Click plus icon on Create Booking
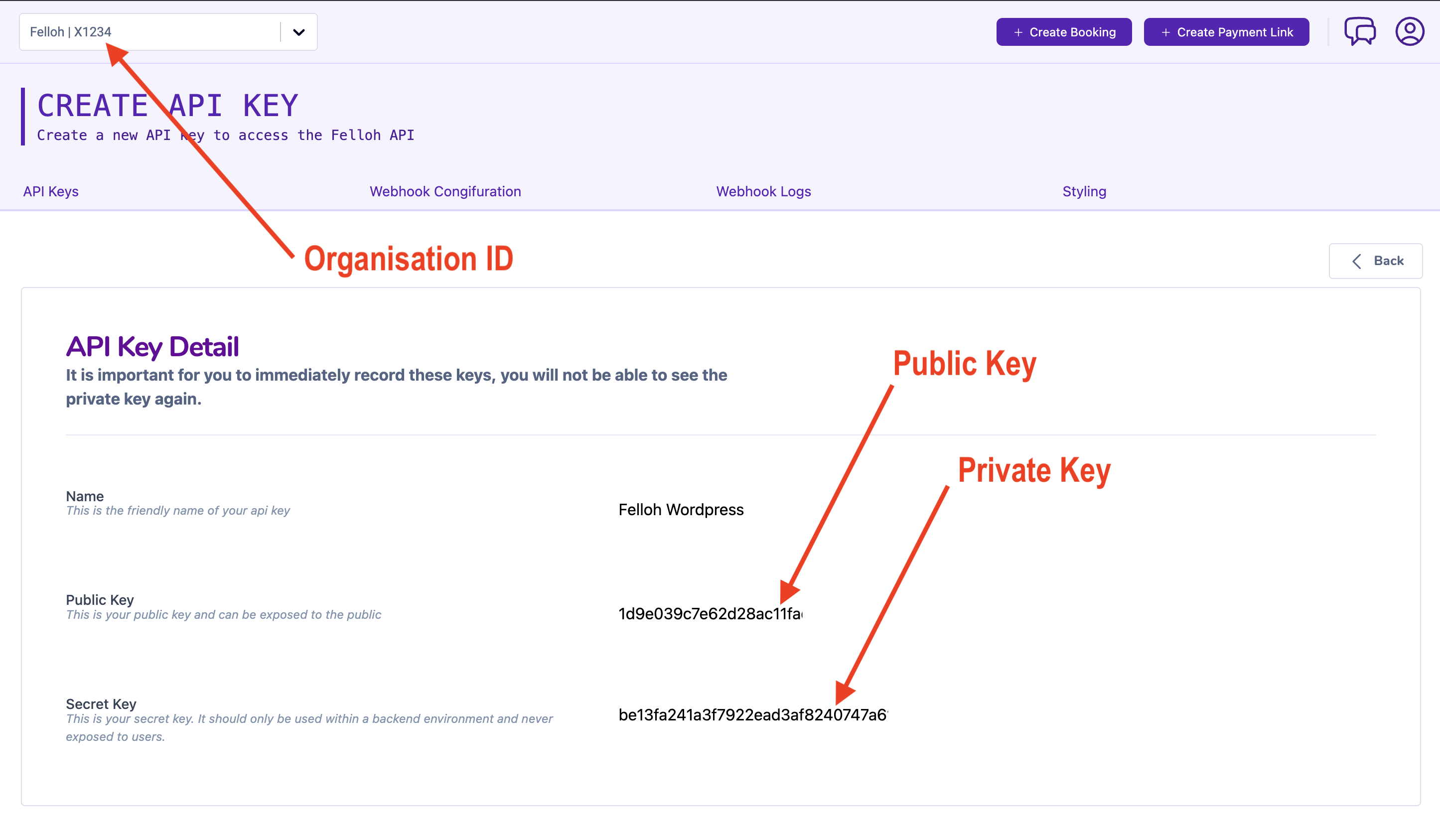This screenshot has width=1440, height=840. 1017,32
